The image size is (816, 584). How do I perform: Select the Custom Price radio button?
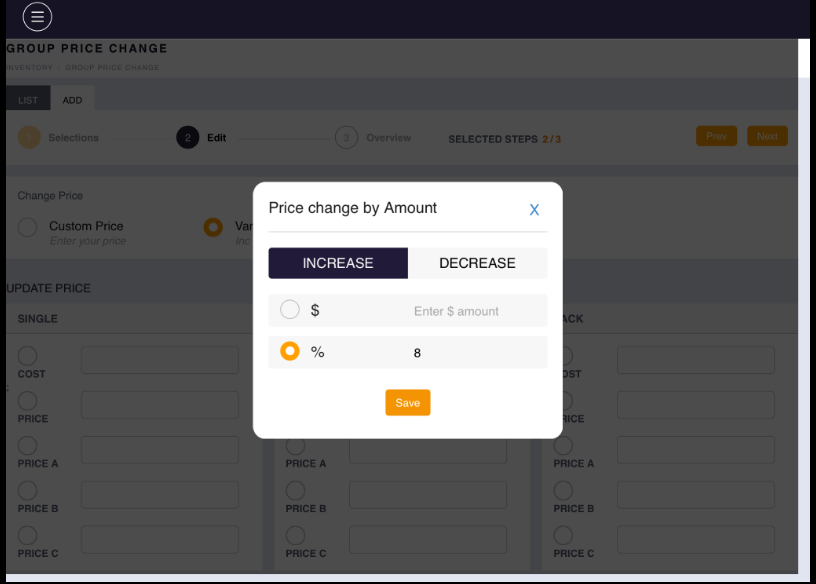pos(28,227)
